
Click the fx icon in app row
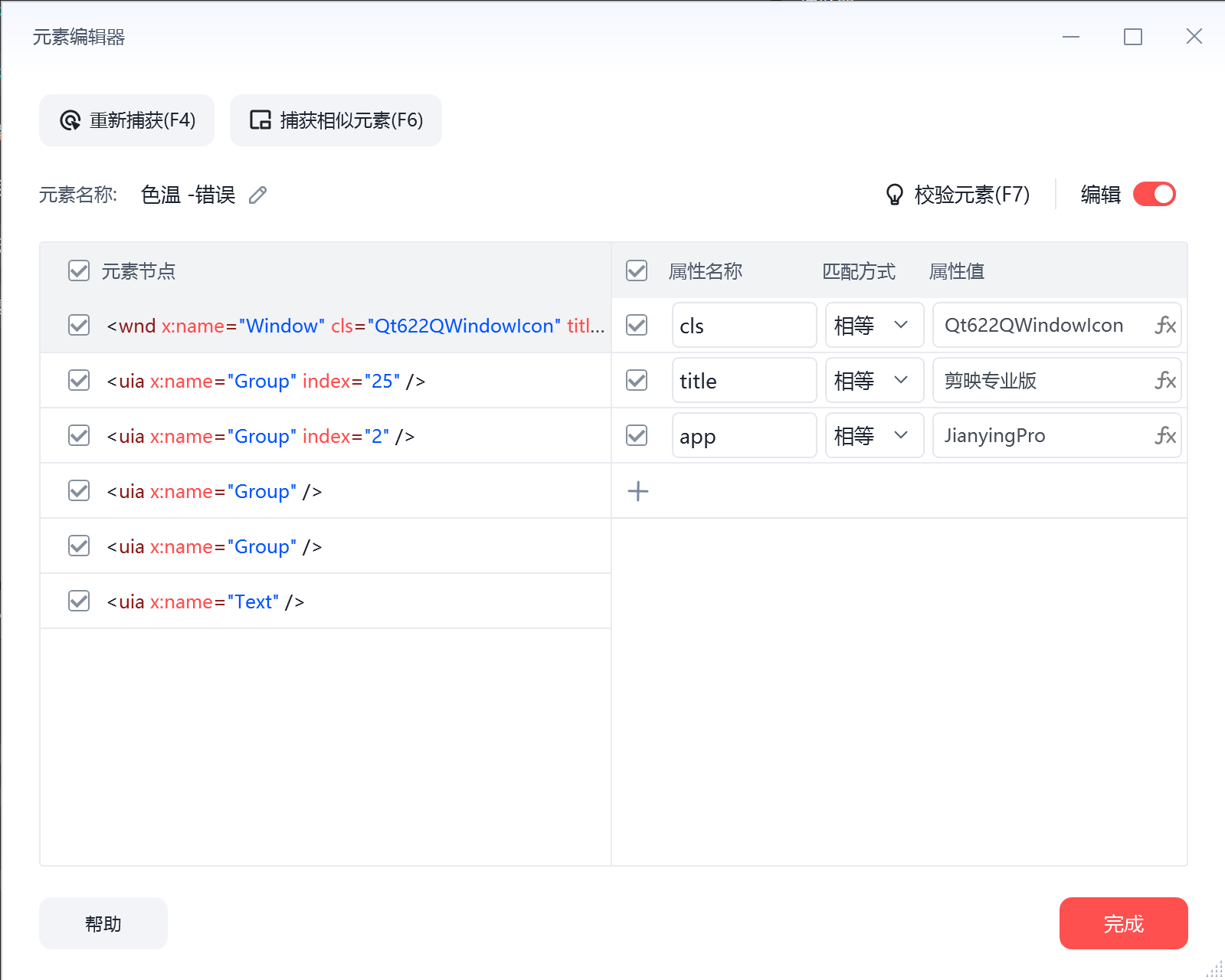[1165, 436]
